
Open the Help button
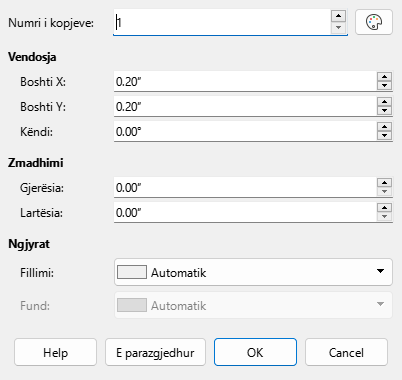click(55, 352)
